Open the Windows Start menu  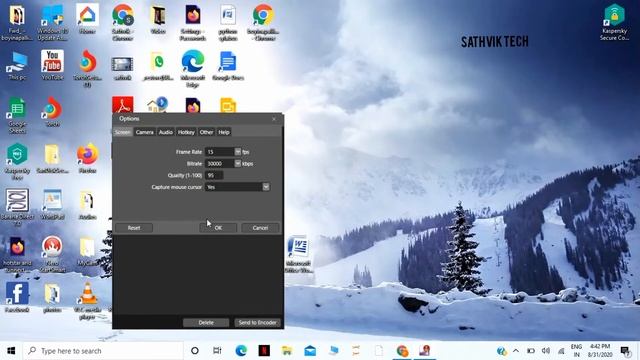point(11,351)
